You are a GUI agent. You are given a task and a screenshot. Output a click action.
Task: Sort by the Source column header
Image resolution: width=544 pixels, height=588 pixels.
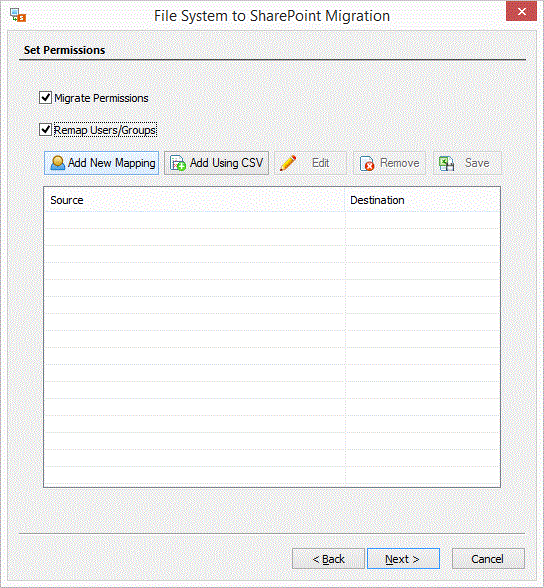coord(194,200)
